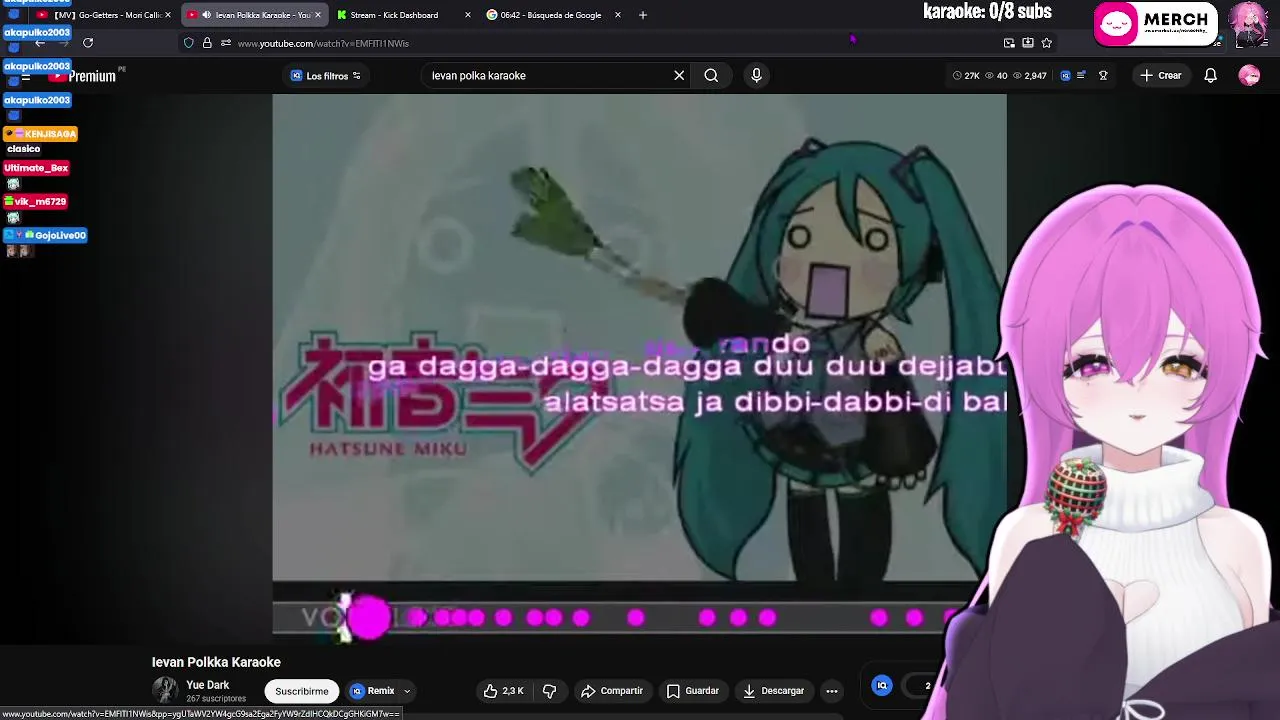Seek on the pink video progress bar
The height and width of the screenshot is (720, 1280).
(639, 618)
